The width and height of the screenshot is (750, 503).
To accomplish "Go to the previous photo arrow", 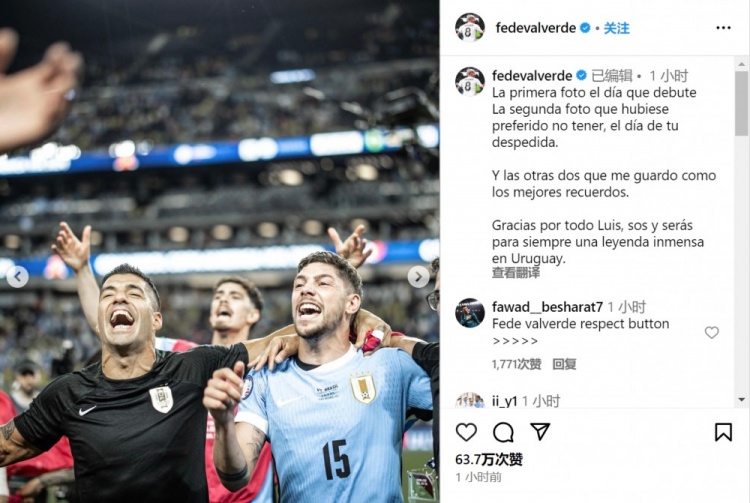I will pos(18,276).
